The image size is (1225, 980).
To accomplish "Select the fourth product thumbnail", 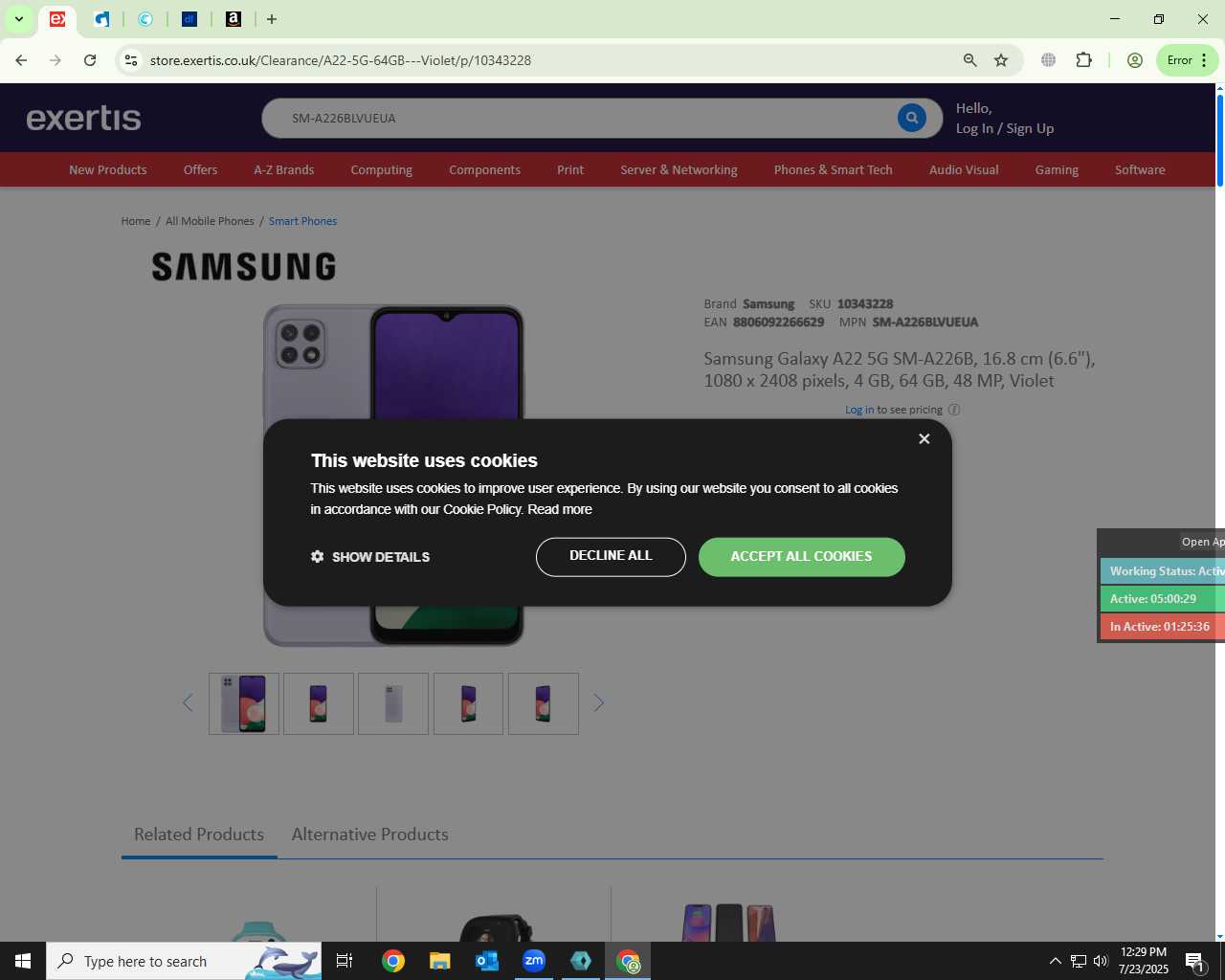I will [x=468, y=703].
